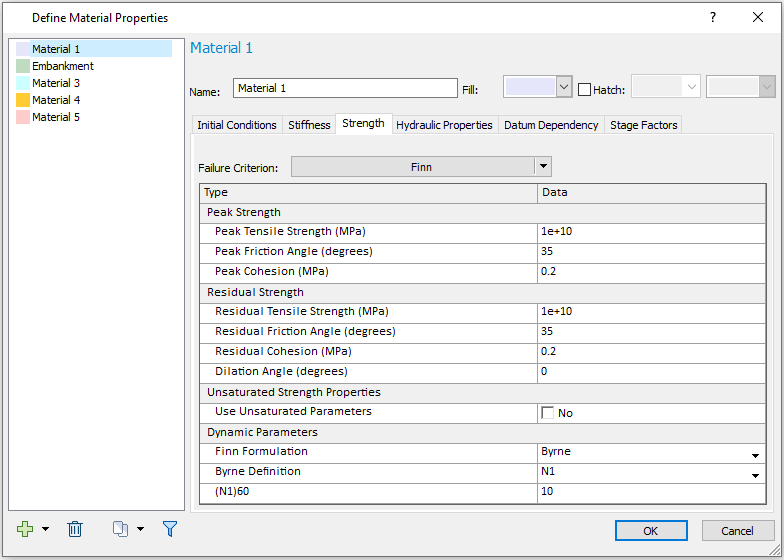Expand the Byrne Definition dropdown
Image resolution: width=784 pixels, height=560 pixels.
click(x=755, y=474)
